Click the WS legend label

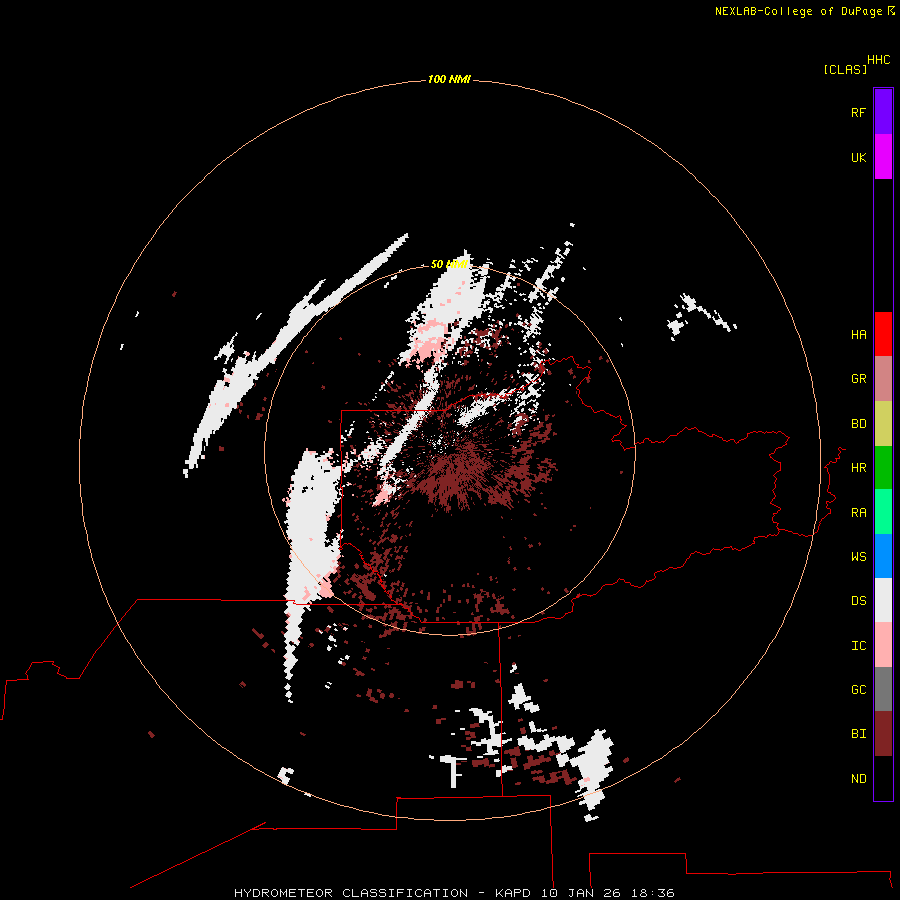(x=858, y=556)
